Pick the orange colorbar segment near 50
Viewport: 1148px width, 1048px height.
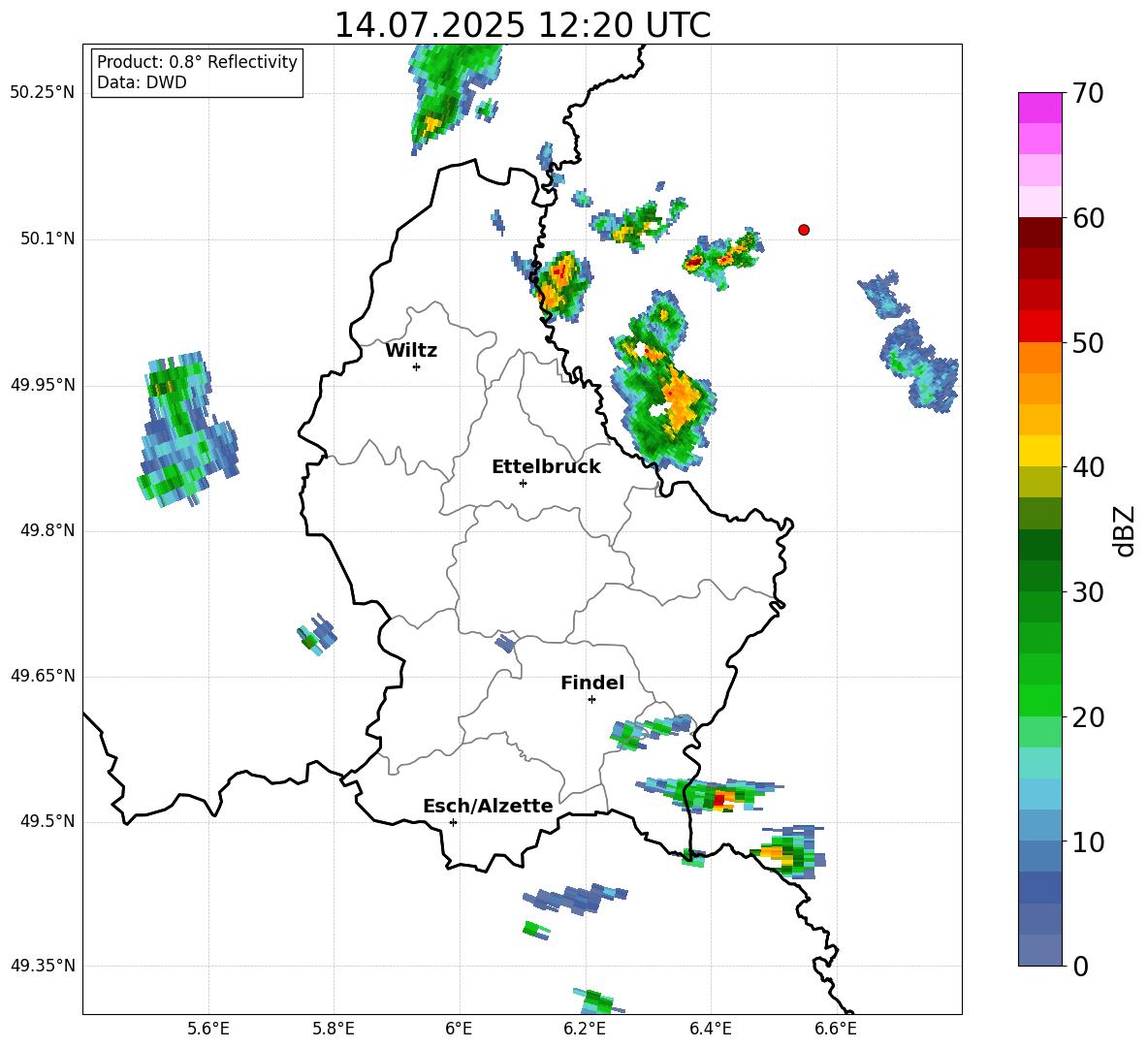click(x=1039, y=357)
